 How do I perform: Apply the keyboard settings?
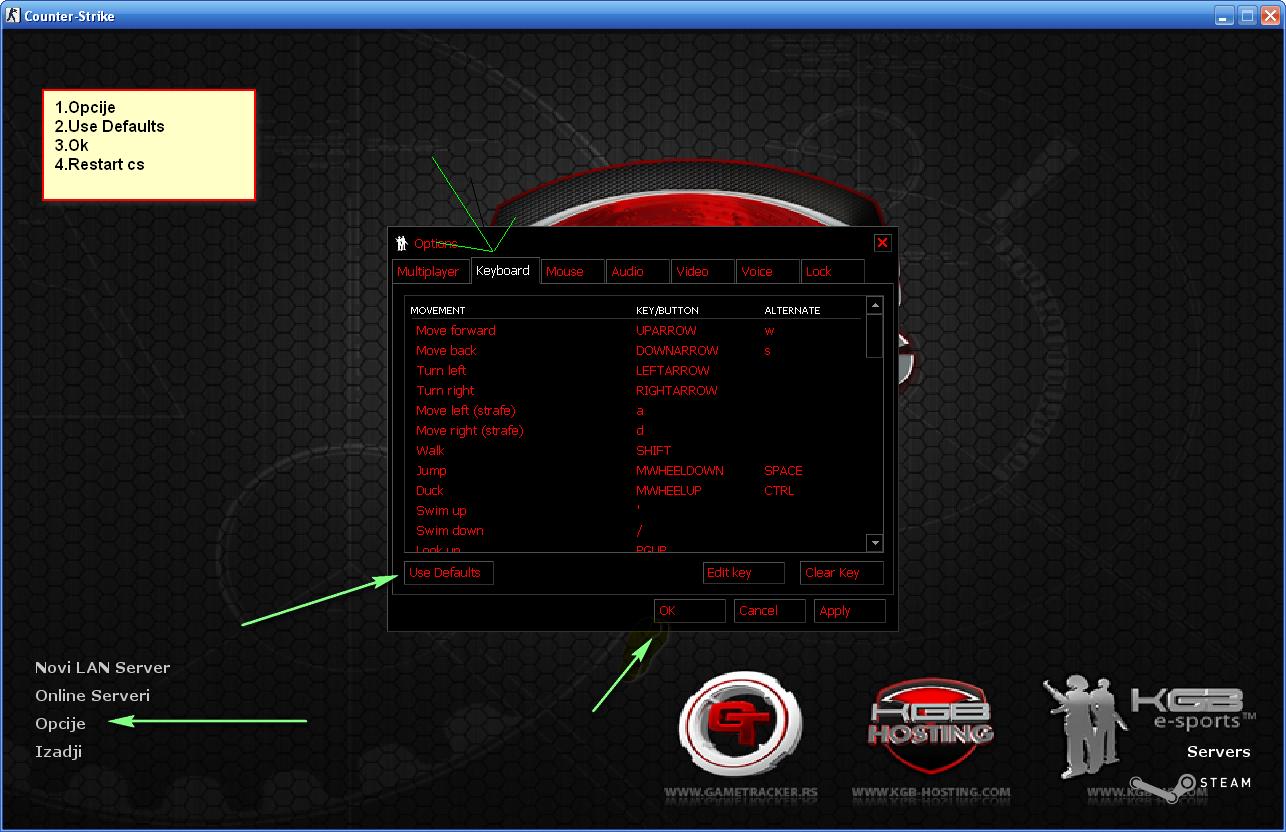point(850,611)
